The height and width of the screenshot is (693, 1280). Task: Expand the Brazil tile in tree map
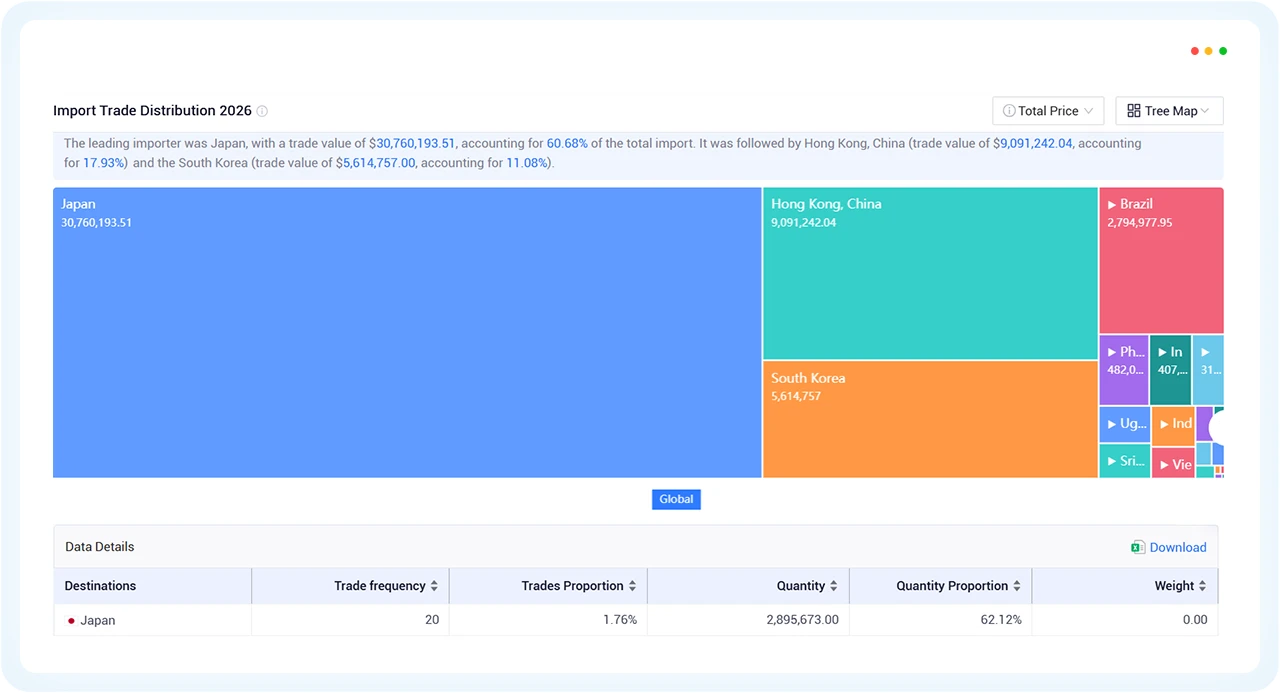1161,260
